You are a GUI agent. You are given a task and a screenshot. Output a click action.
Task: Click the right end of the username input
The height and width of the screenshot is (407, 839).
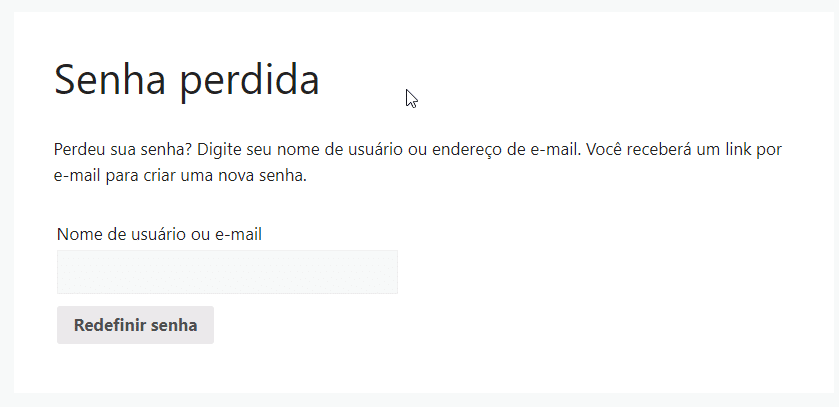coord(390,272)
